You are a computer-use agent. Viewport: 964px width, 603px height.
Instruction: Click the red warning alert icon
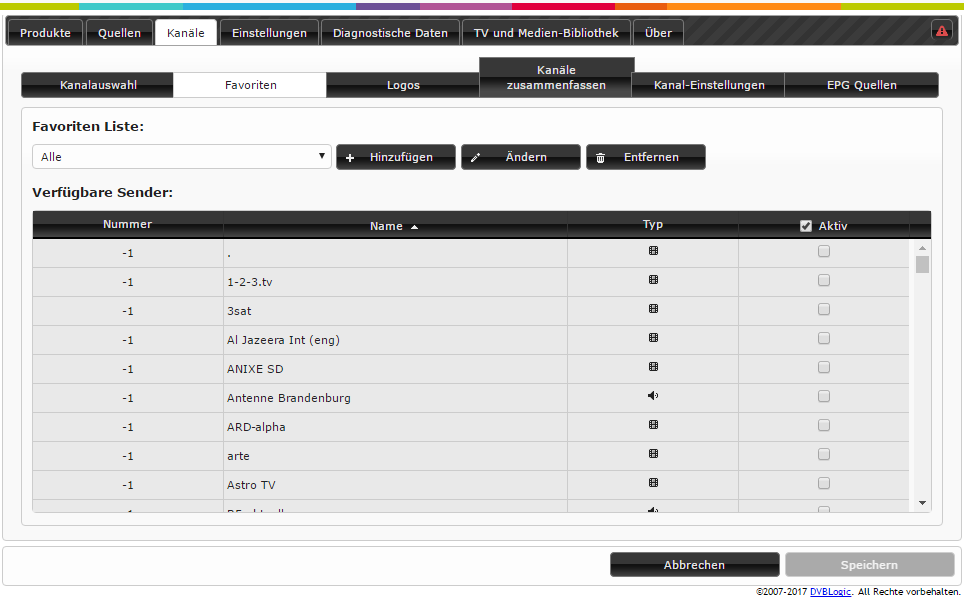click(941, 31)
